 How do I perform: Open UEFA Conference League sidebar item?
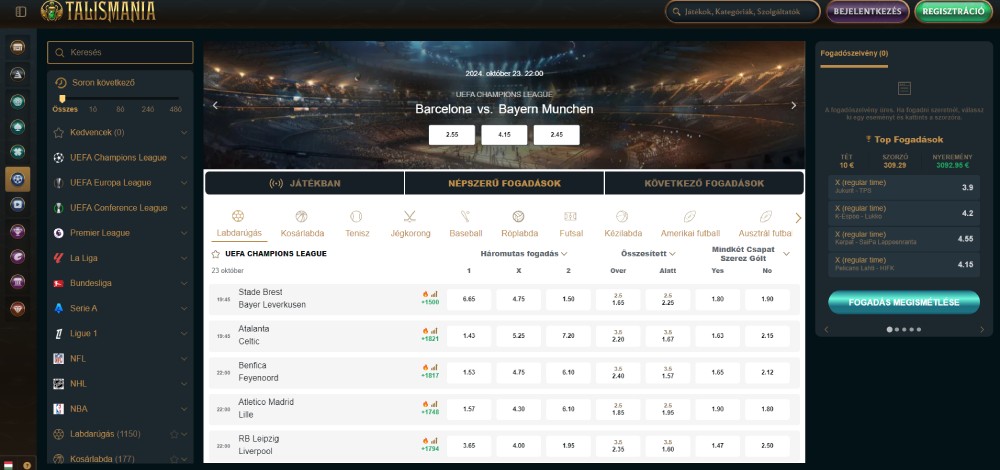121,208
